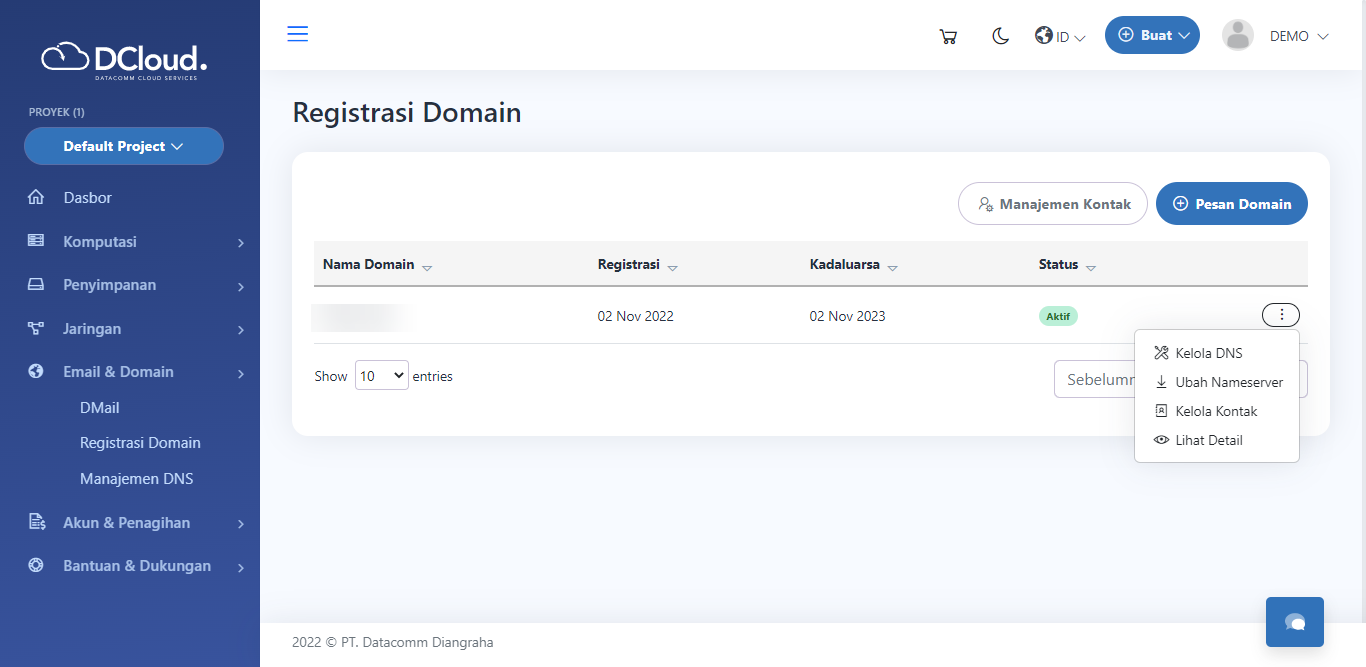Screen dimensions: 1366x667
Task: Open the ID language dropdown
Action: 1060,36
